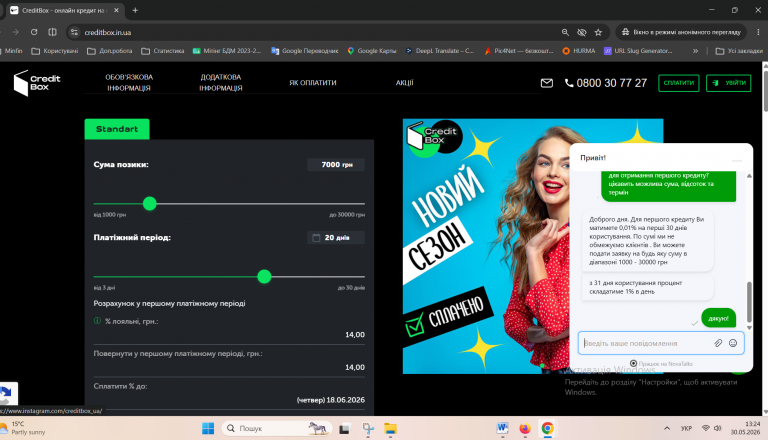The height and width of the screenshot is (440, 768).
Task: Open the Minfin bookmark
Action: point(12,51)
